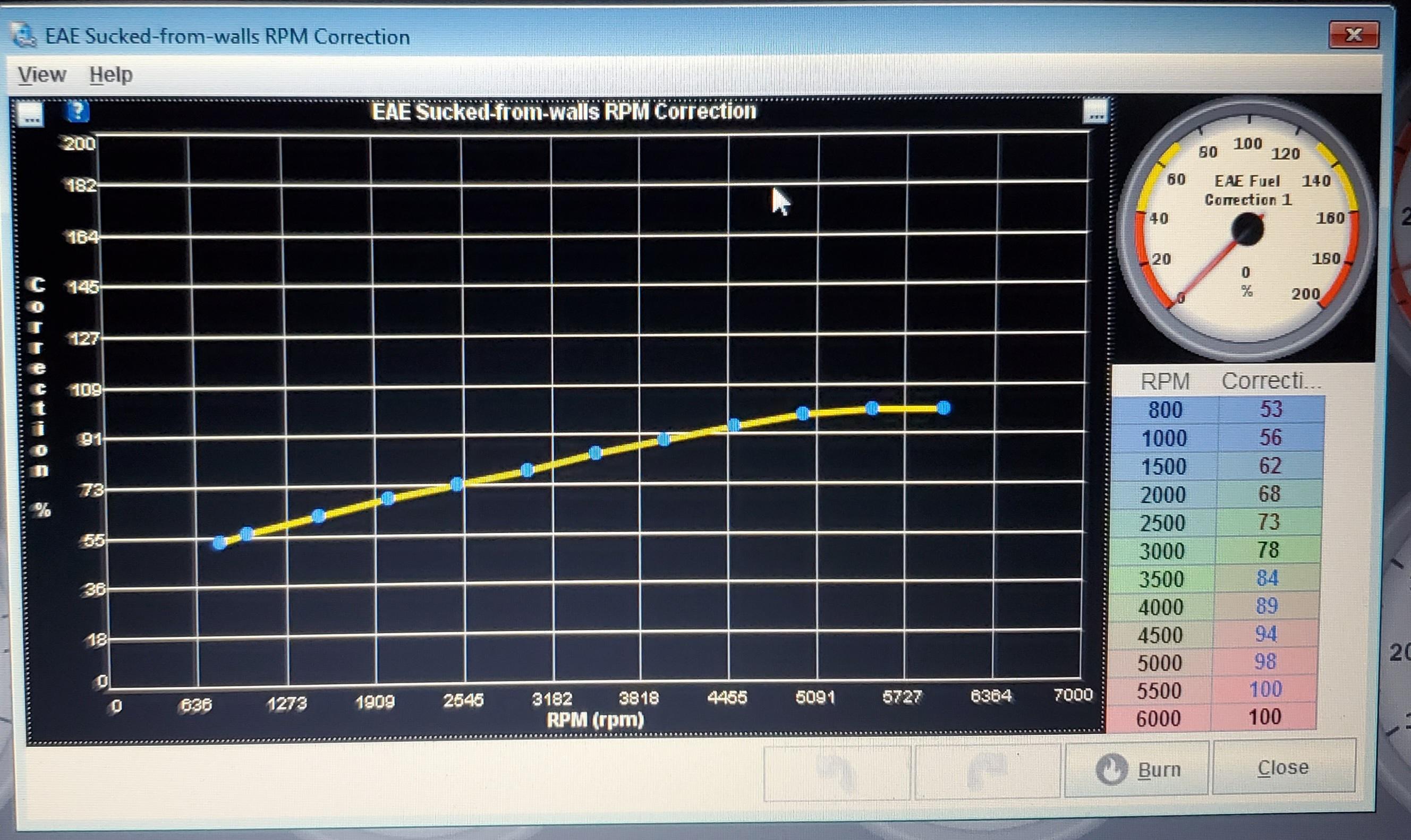This screenshot has width=1411, height=840.
Task: Select correction cell 62
Action: [x=1270, y=465]
